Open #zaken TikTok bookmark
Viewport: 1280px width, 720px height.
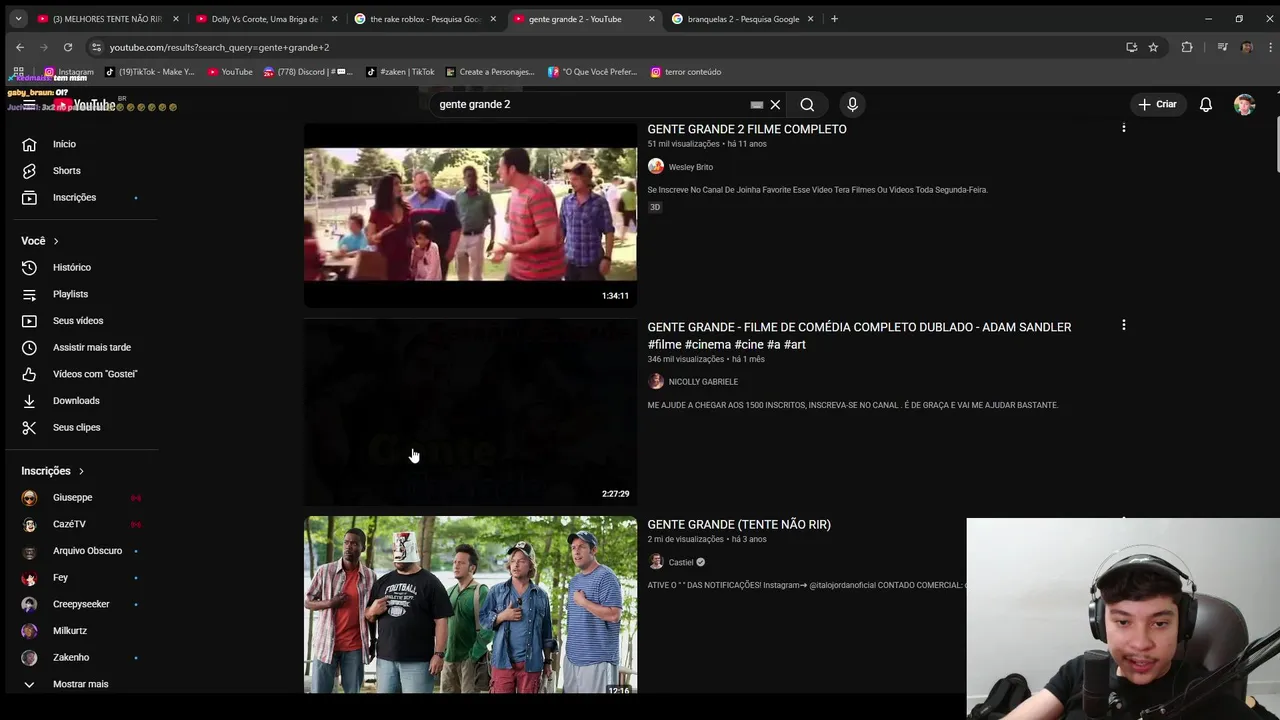(x=400, y=72)
